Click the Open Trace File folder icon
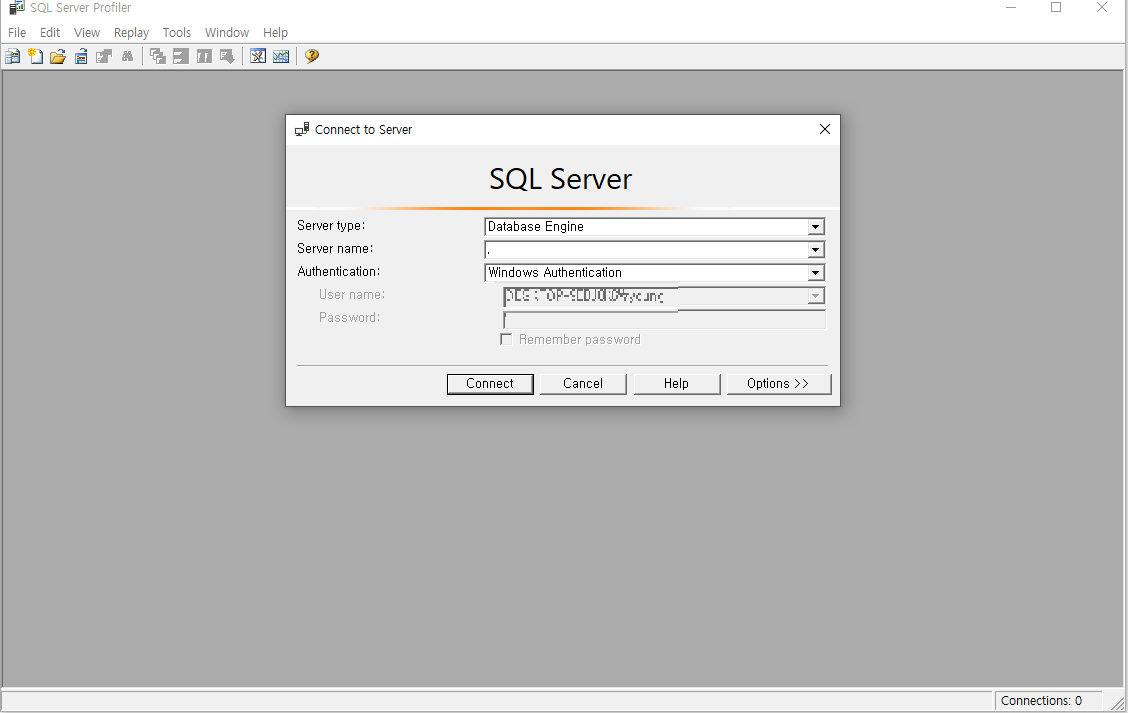Screen dimensions: 1128x713 coord(58,56)
